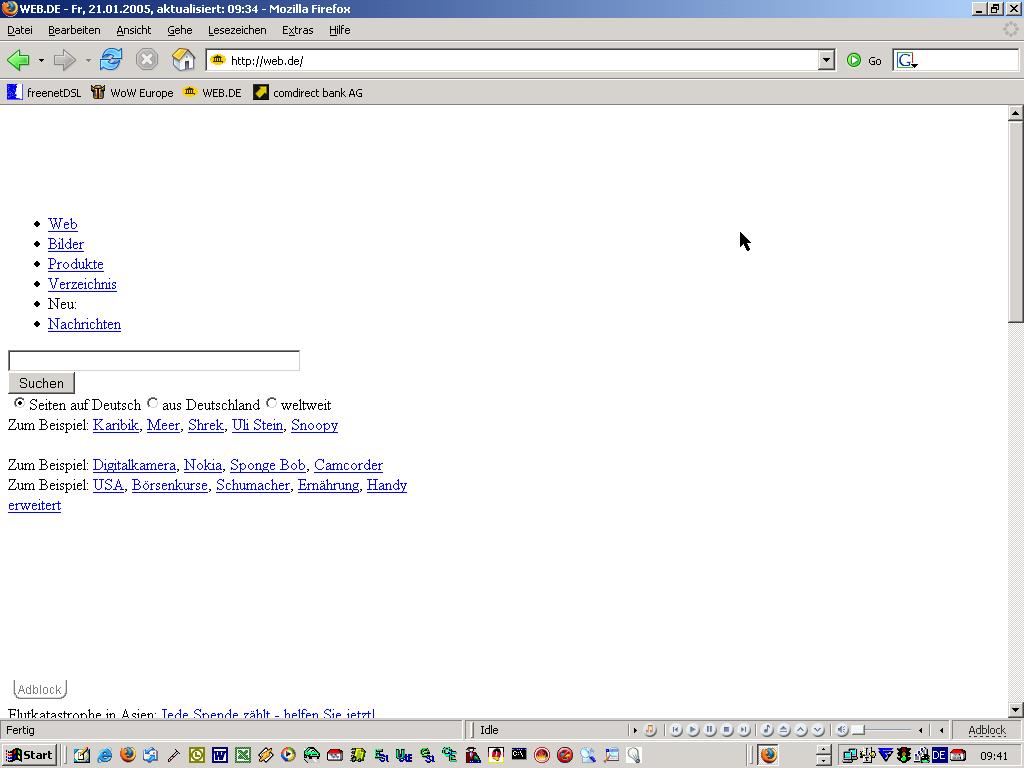1024x768 pixels.
Task: Open the freenetDSL bookmark
Action: (44, 93)
